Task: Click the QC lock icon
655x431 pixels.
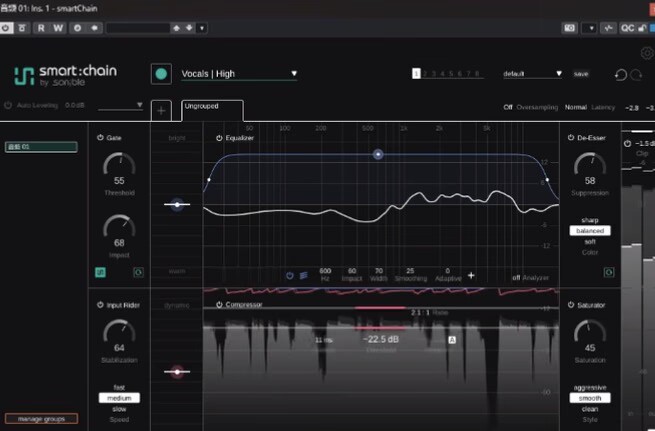Action: coord(642,28)
